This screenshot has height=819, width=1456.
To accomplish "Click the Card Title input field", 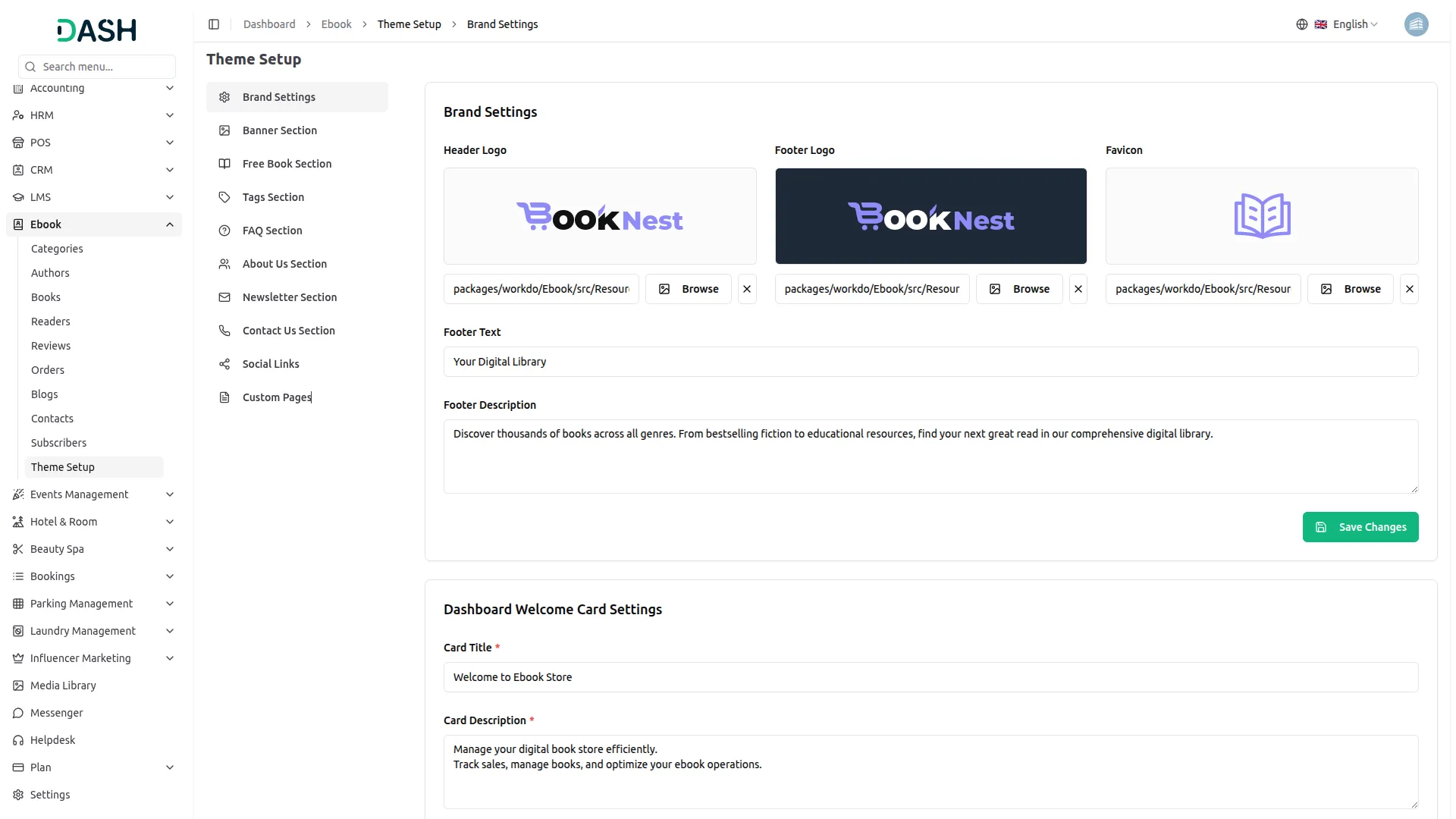I will 930,677.
